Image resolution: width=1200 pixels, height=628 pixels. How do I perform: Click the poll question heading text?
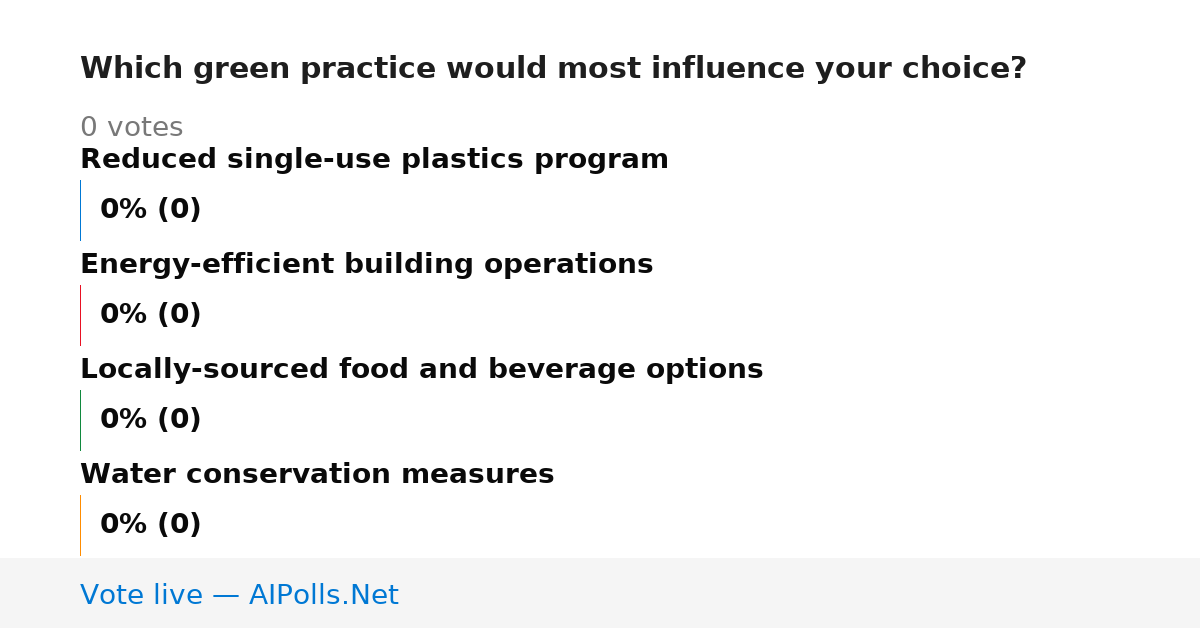coord(553,69)
